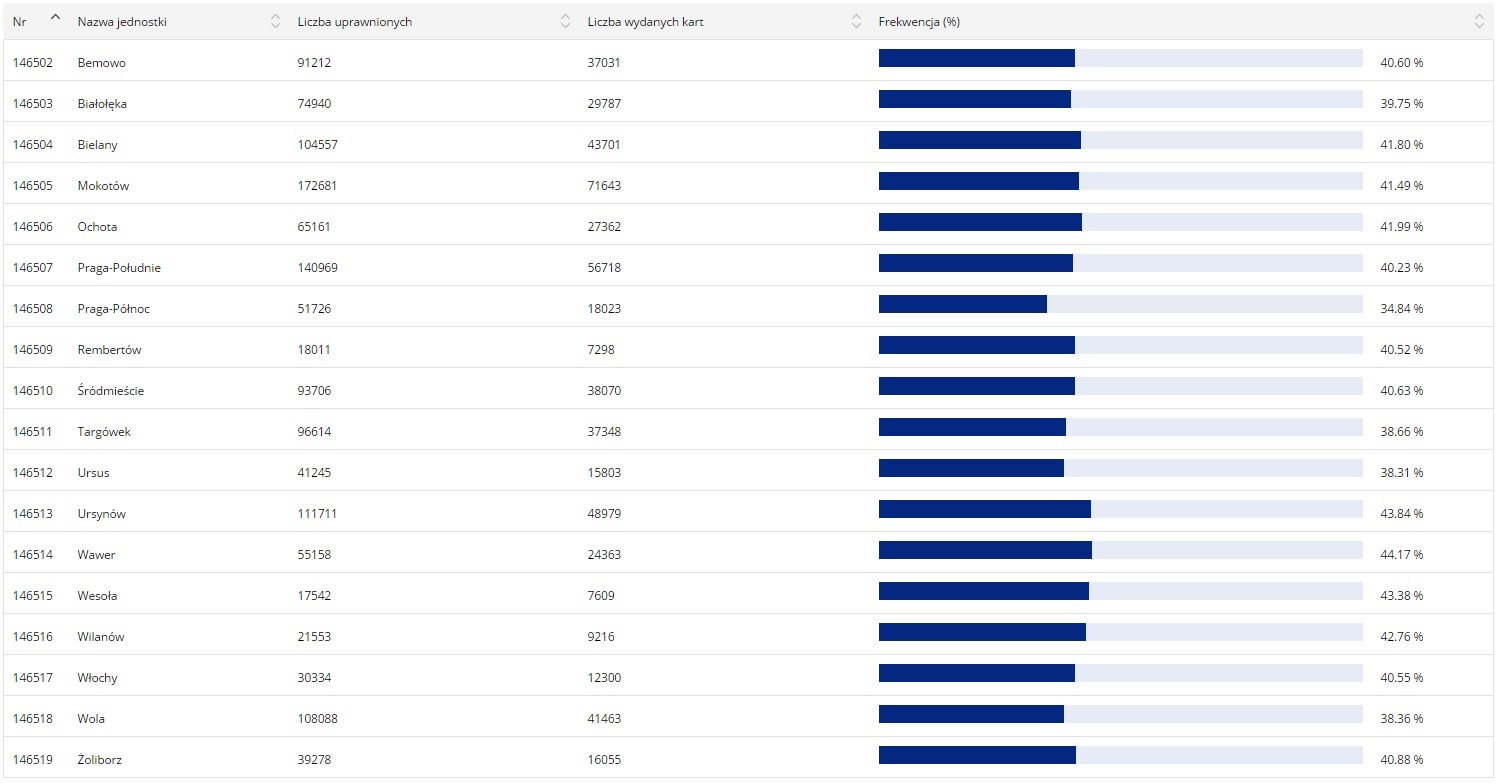This screenshot has height=784, width=1500.
Task: Click the 38.66 % turnout value for Targówek
Action: click(1401, 432)
